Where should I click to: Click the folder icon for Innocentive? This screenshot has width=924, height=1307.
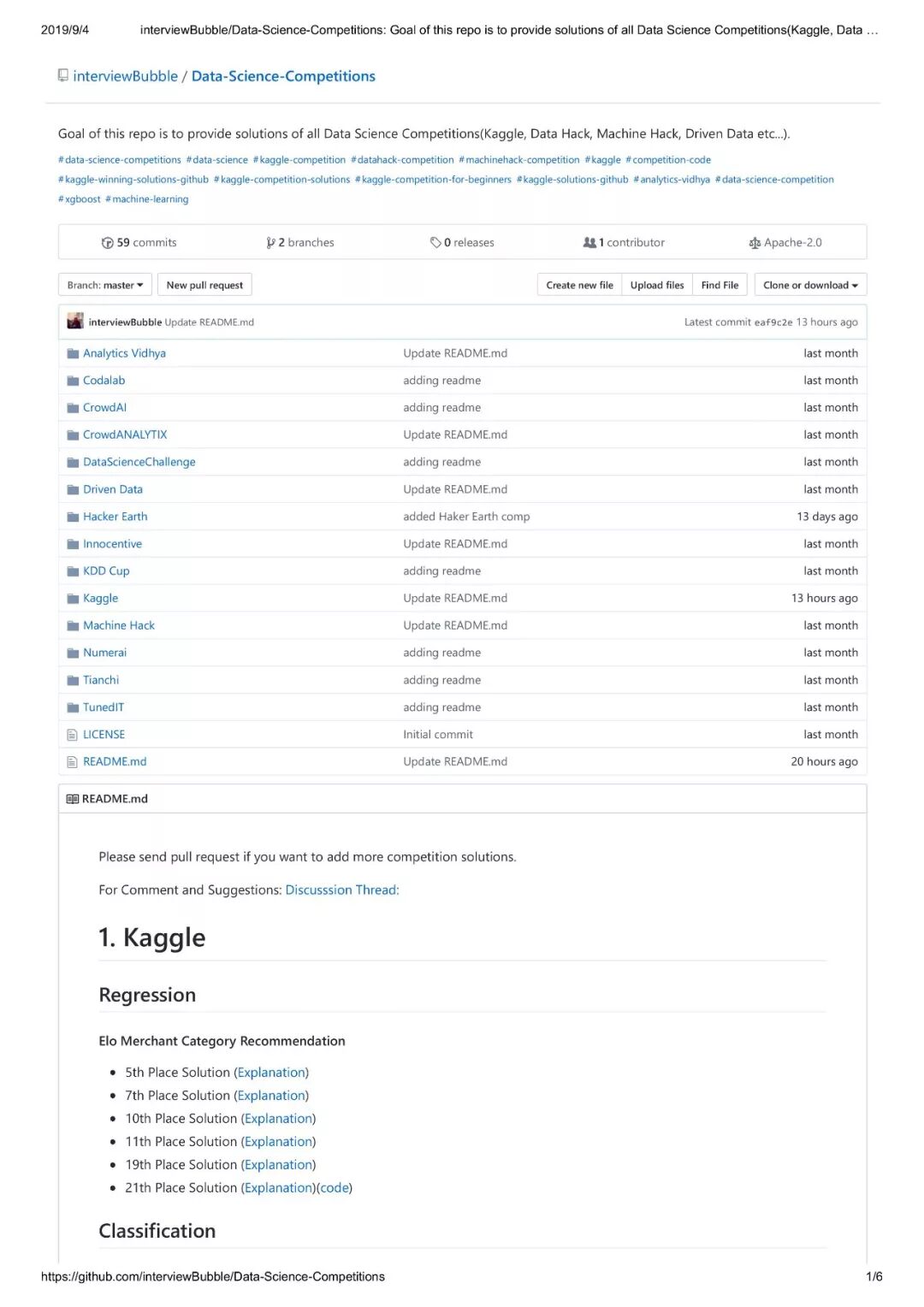pos(73,545)
